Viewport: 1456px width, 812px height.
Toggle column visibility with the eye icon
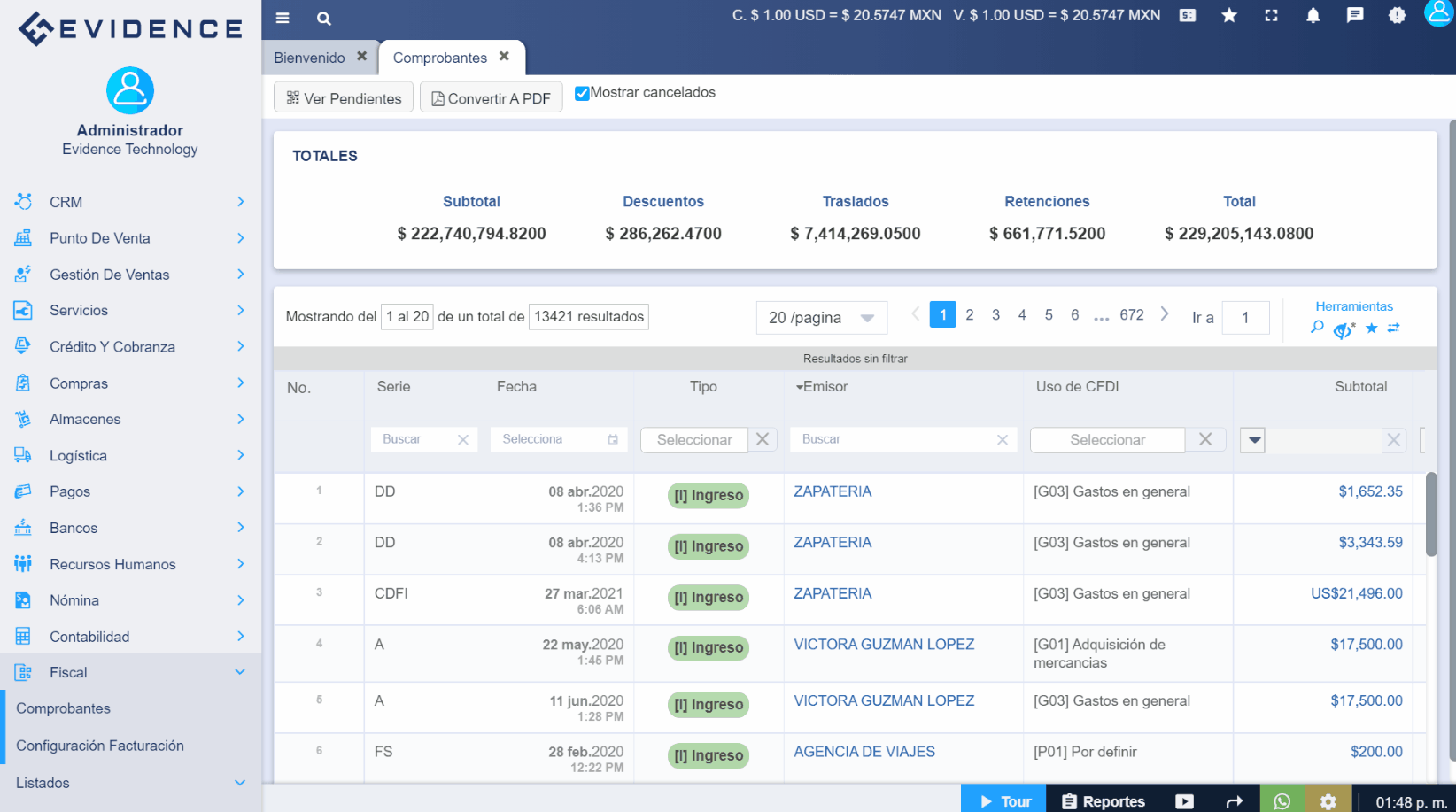1341,329
